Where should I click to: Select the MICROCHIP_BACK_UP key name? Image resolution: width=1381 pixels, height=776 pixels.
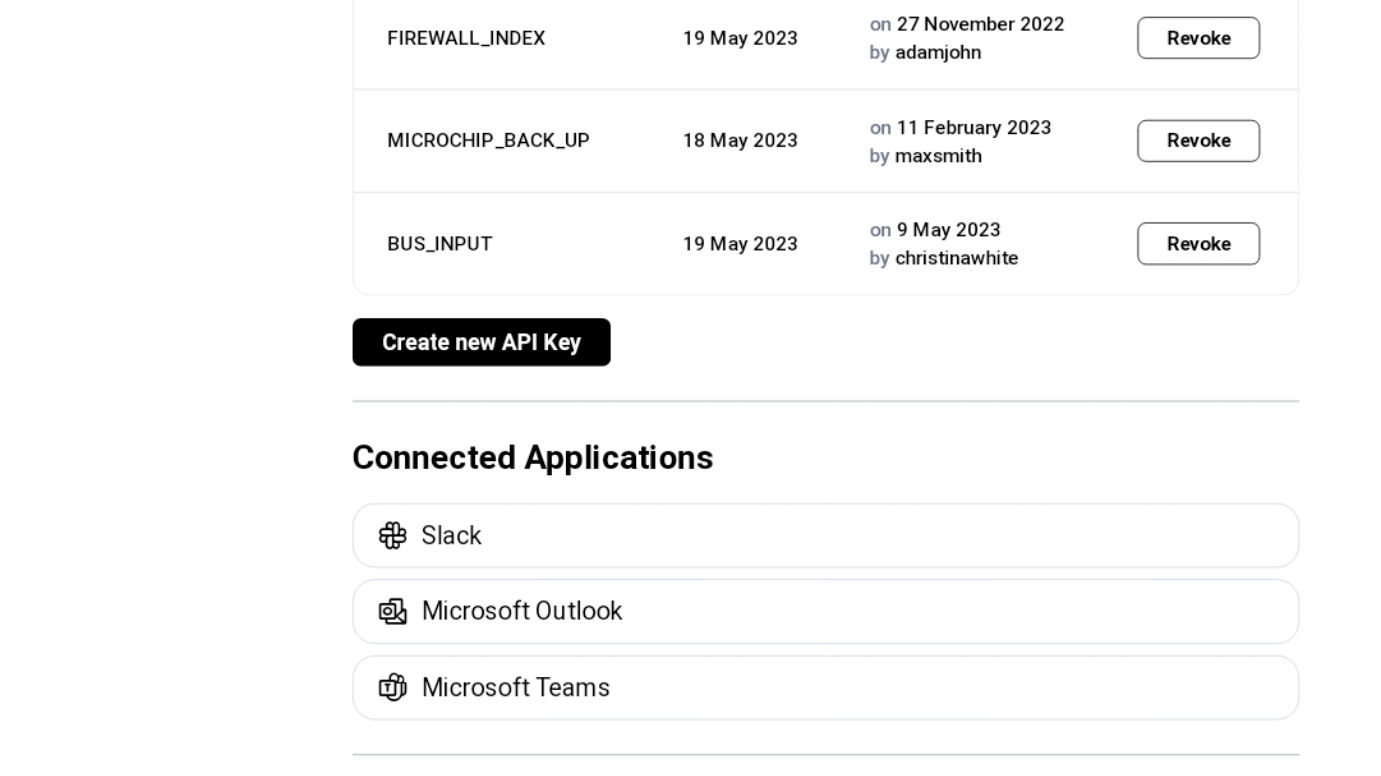point(488,141)
